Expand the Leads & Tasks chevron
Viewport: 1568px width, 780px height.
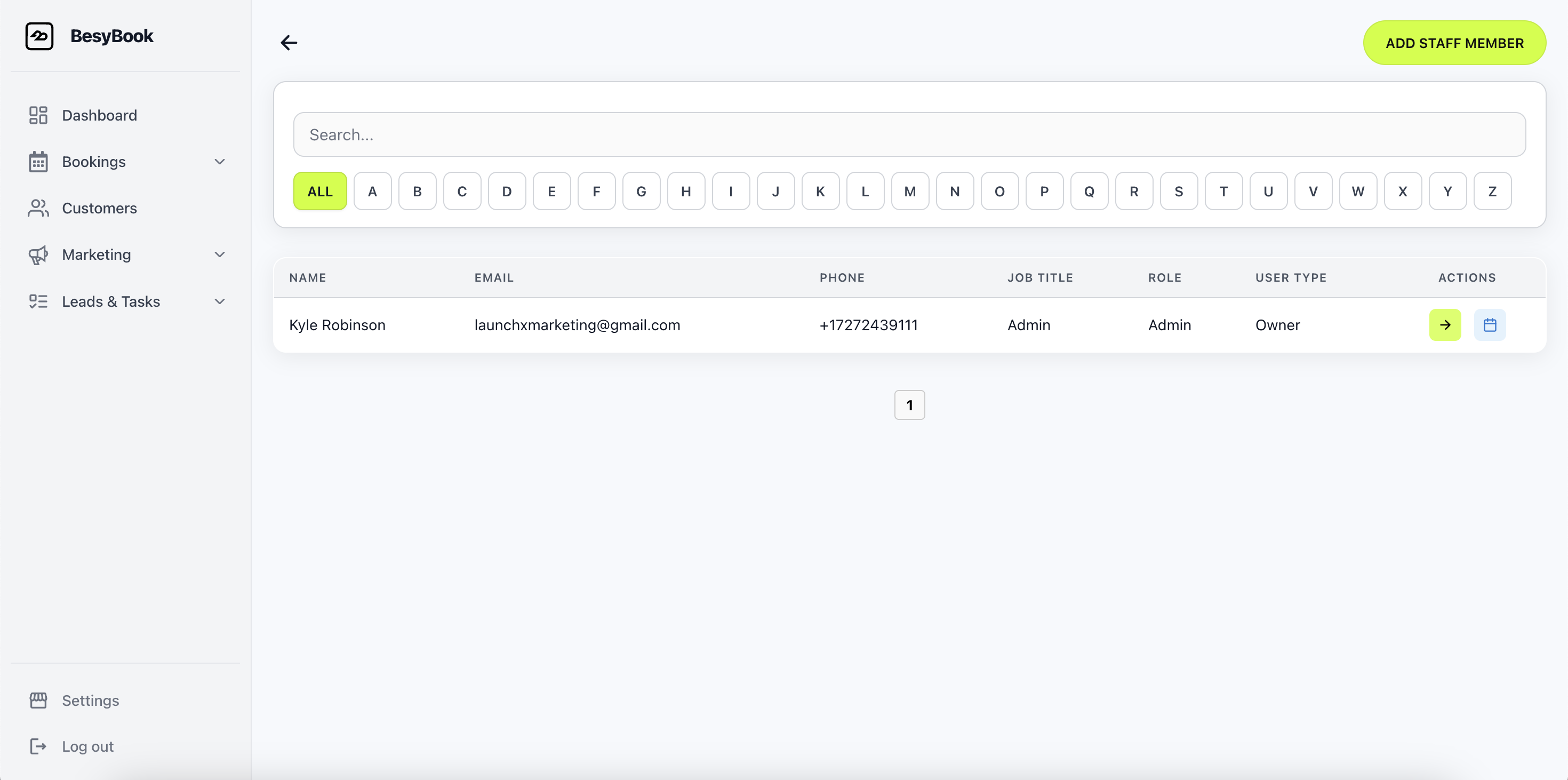[220, 301]
